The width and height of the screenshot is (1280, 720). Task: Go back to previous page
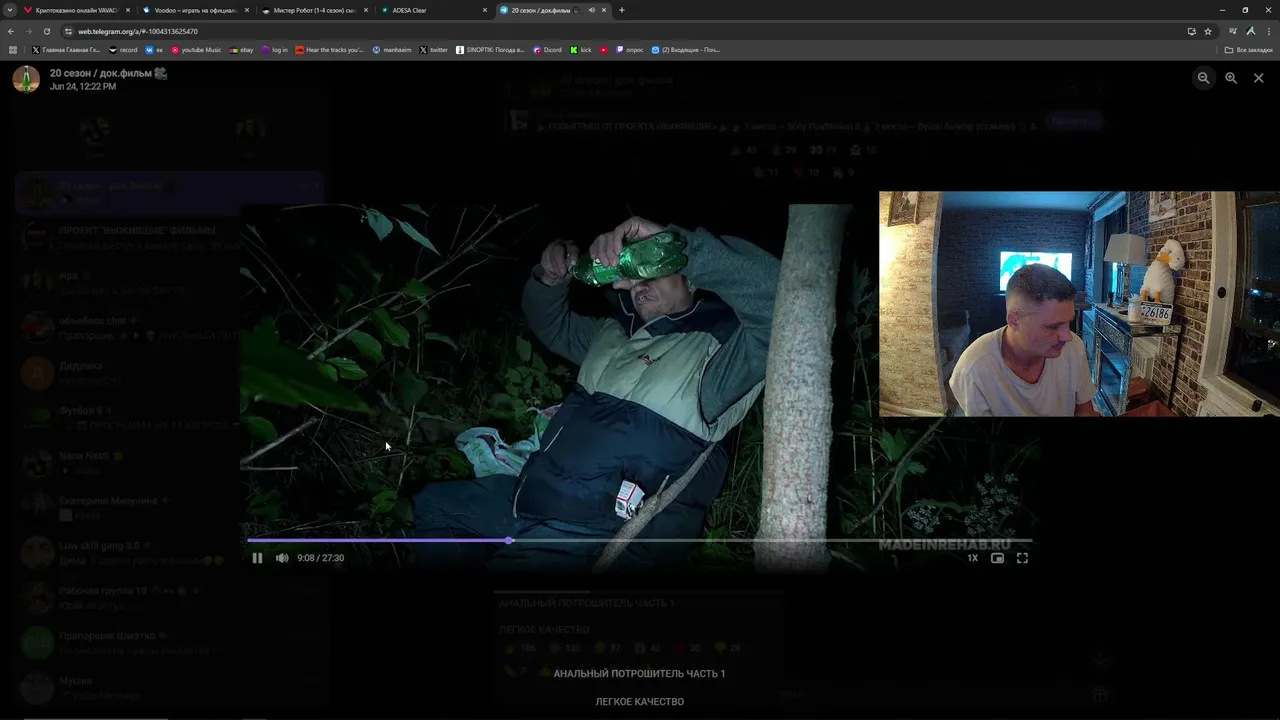pyautogui.click(x=11, y=31)
